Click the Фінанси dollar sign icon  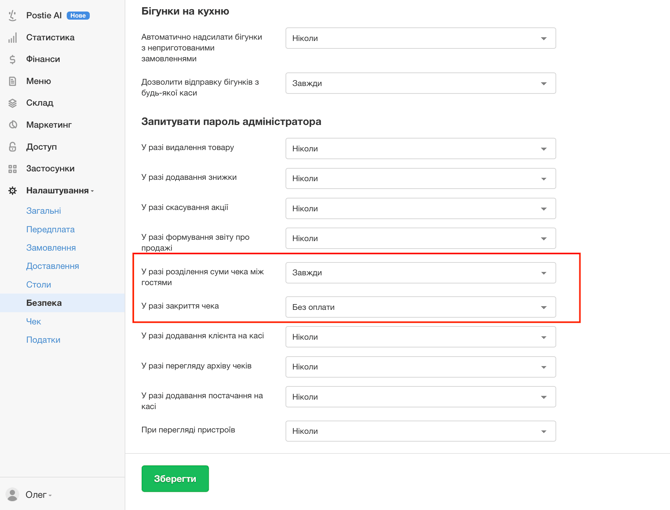12,59
